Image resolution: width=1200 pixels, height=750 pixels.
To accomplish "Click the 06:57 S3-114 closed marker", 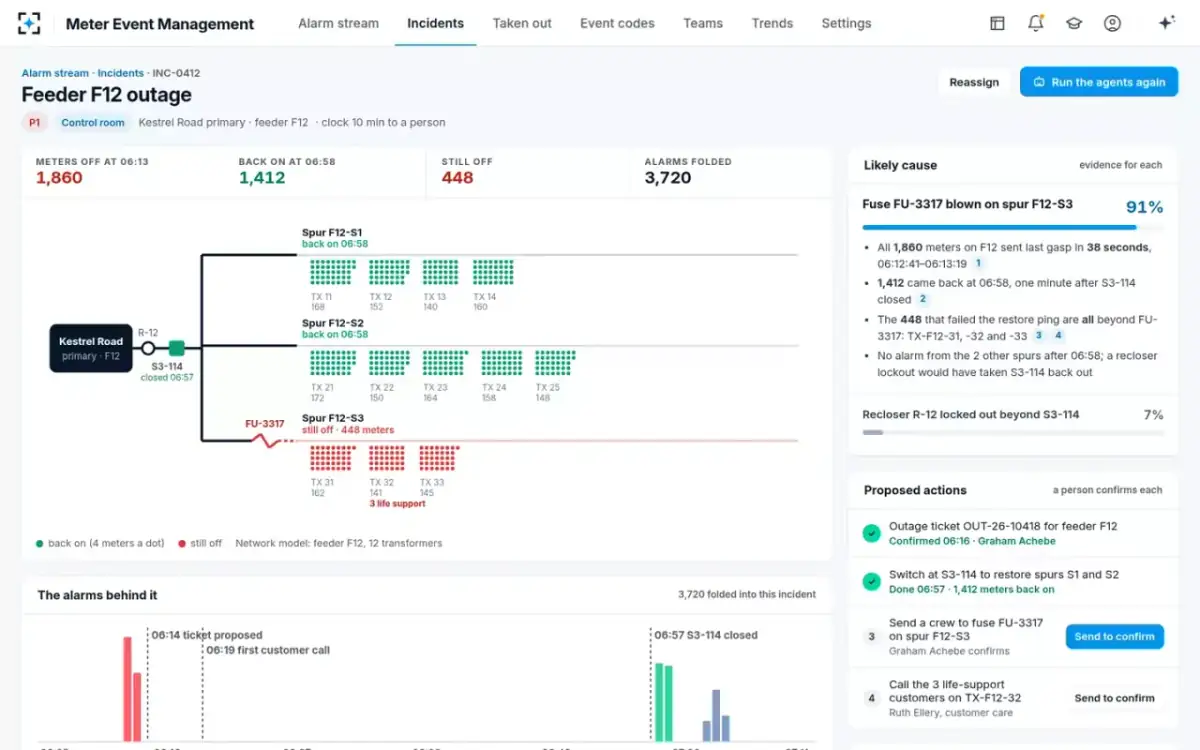I will click(706, 635).
